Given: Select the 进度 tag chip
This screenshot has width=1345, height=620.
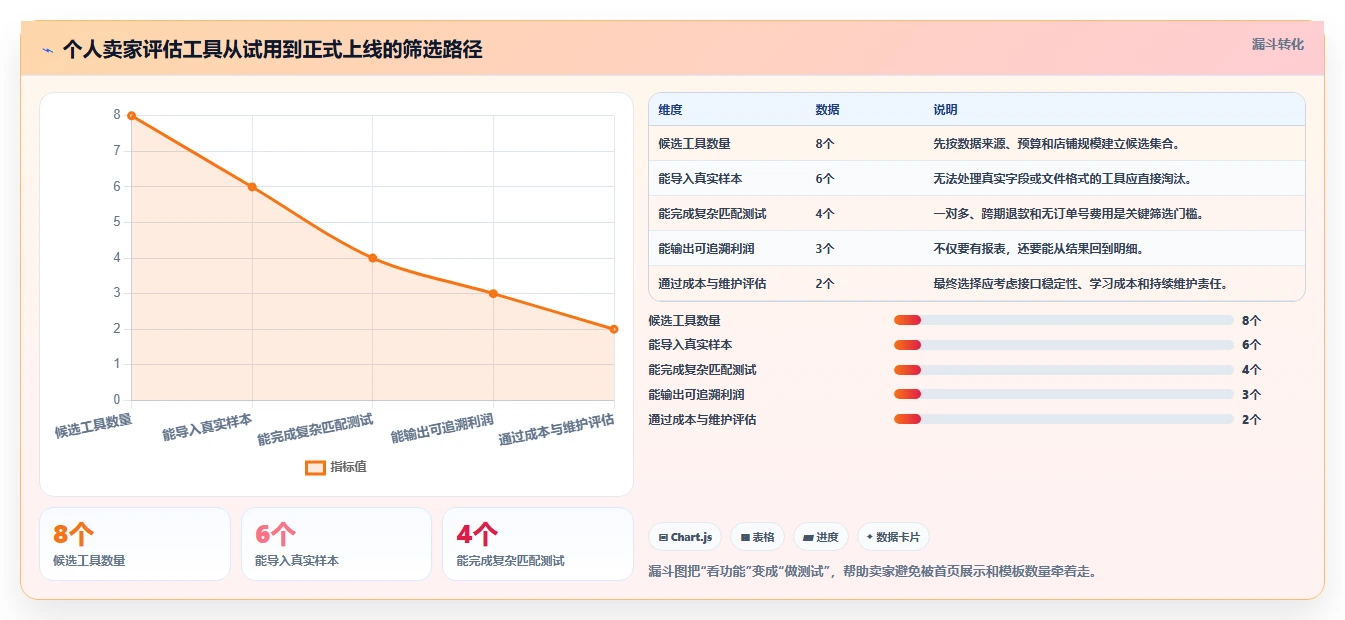Looking at the screenshot, I should coord(820,537).
